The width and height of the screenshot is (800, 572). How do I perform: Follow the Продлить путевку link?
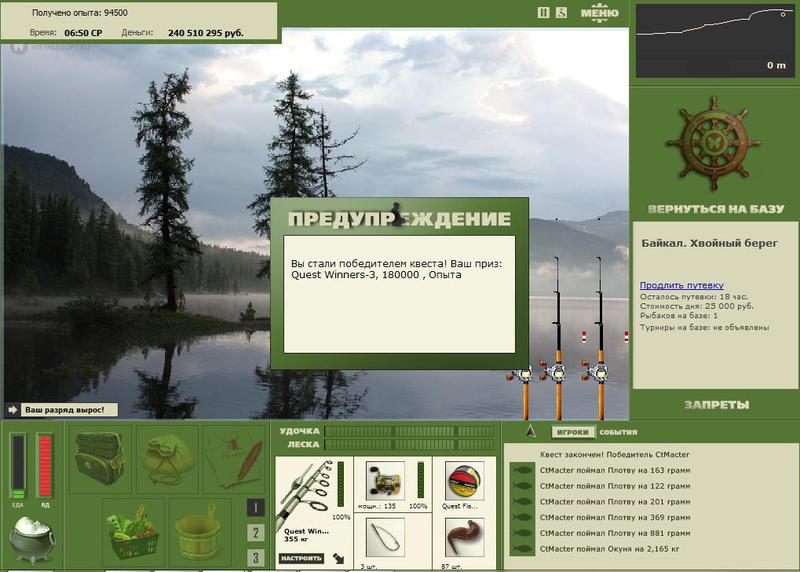pyautogui.click(x=682, y=285)
